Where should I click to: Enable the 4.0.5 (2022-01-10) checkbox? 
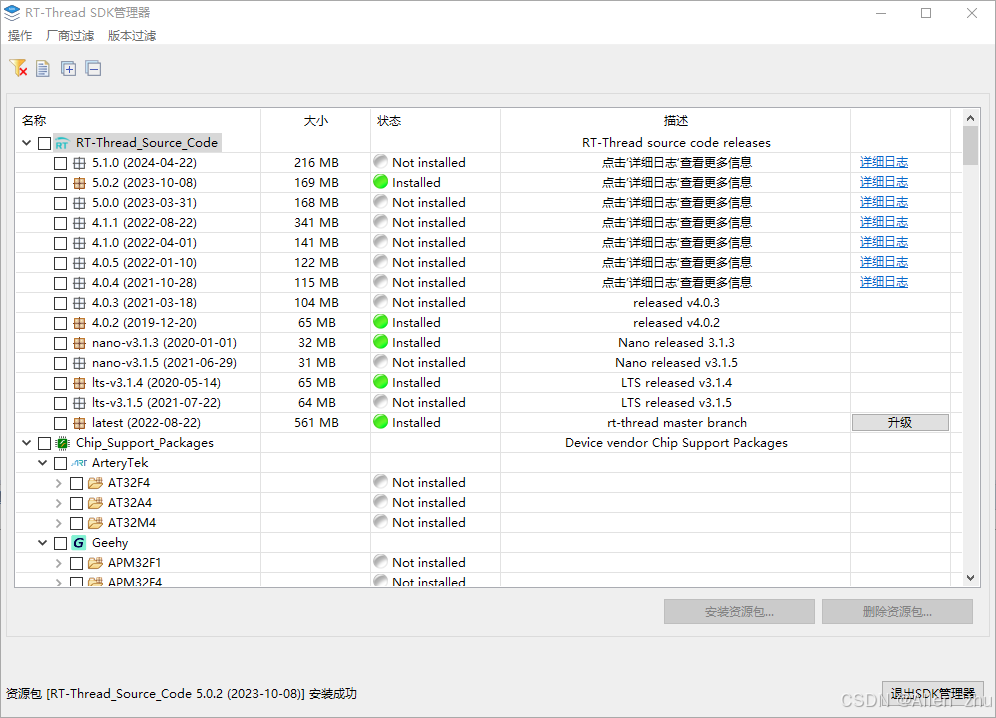click(x=60, y=263)
